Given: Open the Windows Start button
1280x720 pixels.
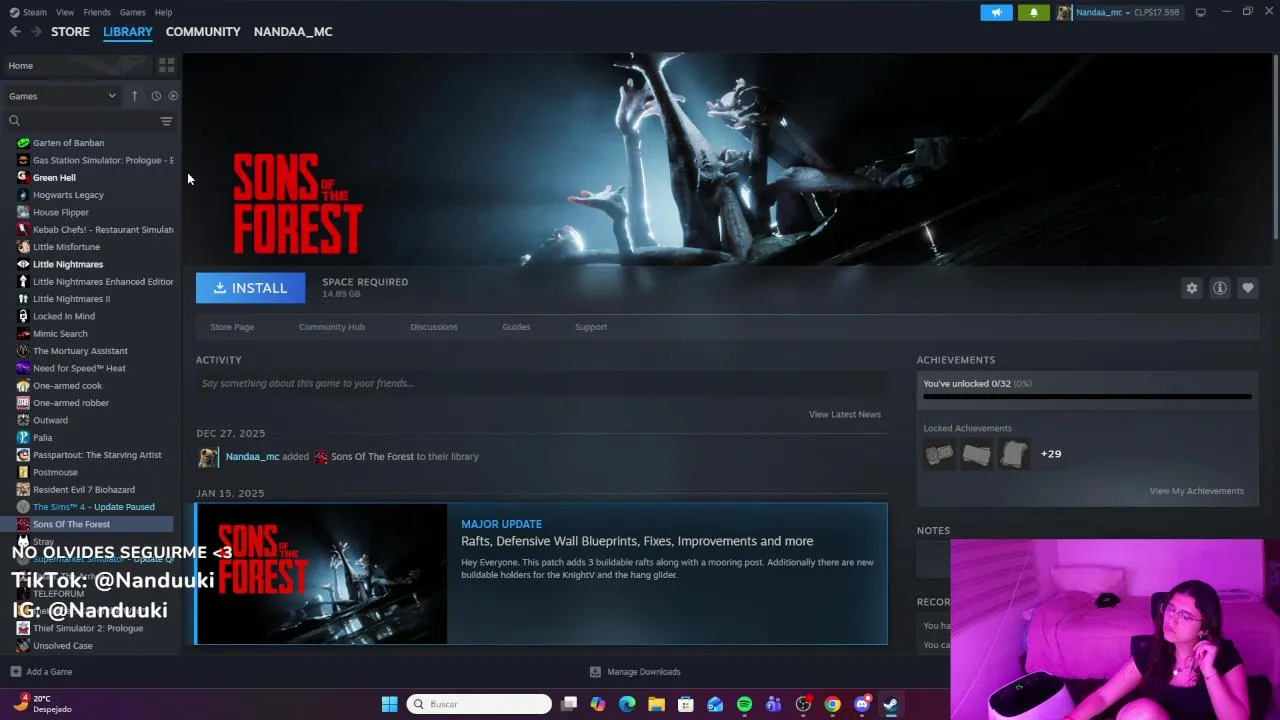Looking at the screenshot, I should (x=389, y=704).
